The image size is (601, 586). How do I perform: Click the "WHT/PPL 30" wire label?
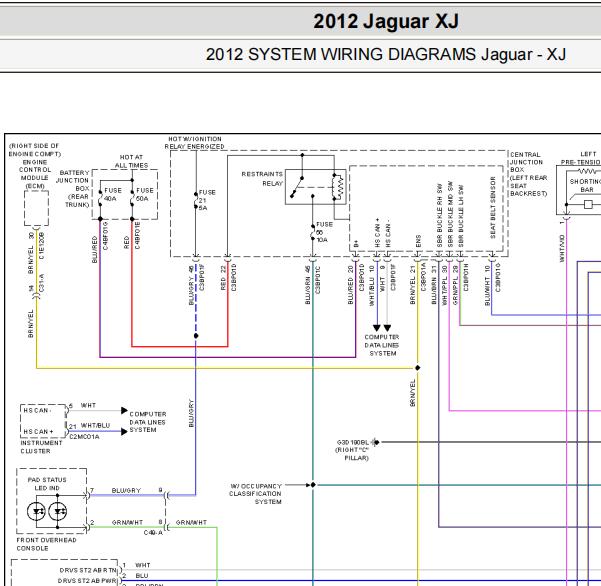click(445, 286)
